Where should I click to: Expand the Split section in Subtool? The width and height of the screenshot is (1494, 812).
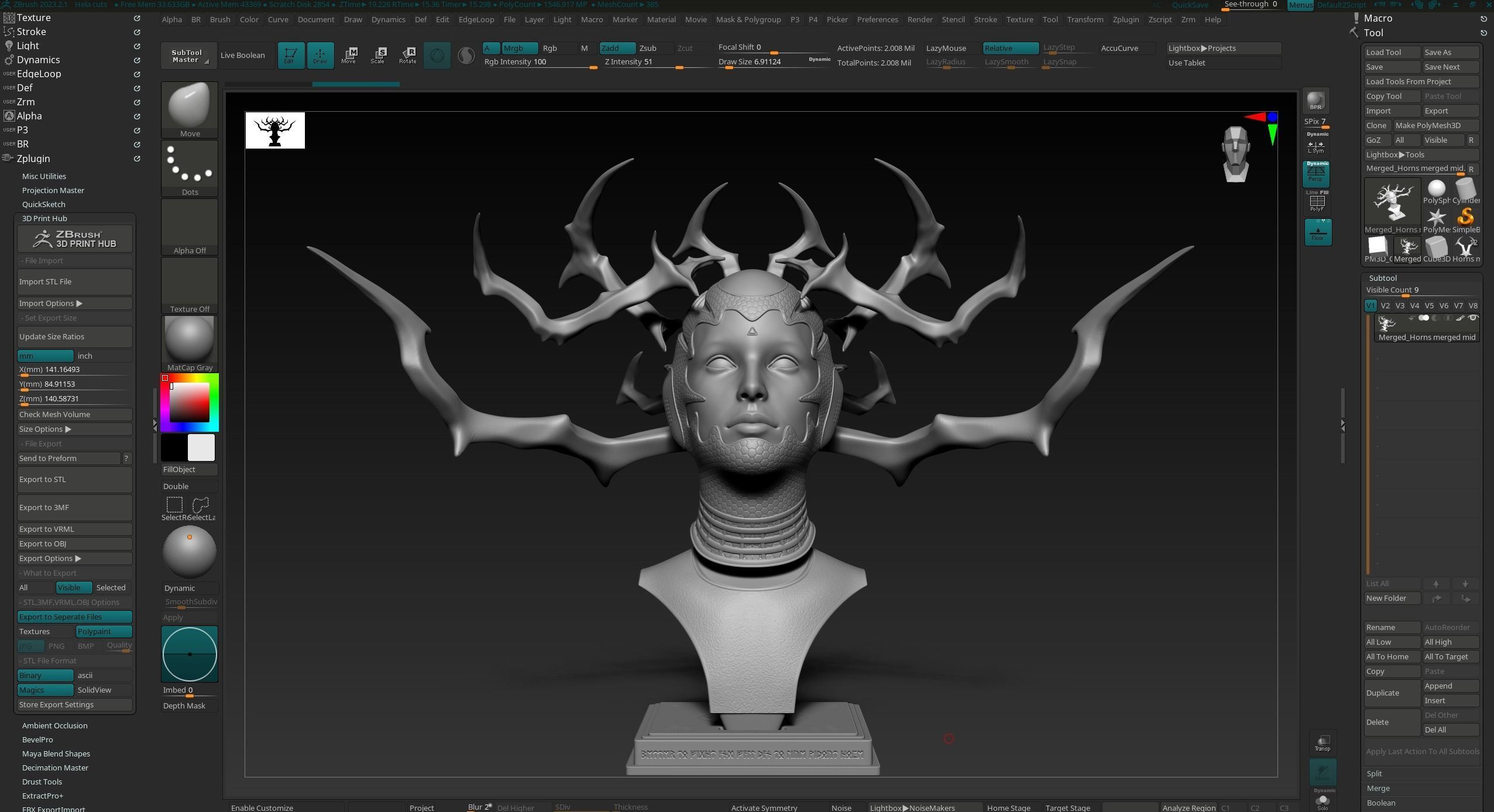[1374, 773]
